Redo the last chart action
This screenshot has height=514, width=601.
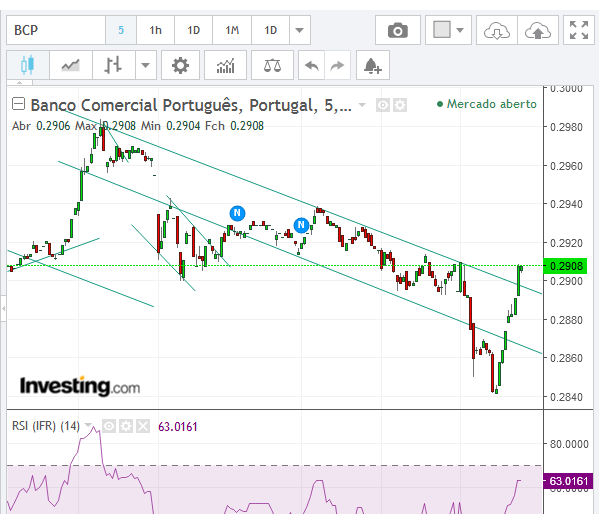[338, 65]
